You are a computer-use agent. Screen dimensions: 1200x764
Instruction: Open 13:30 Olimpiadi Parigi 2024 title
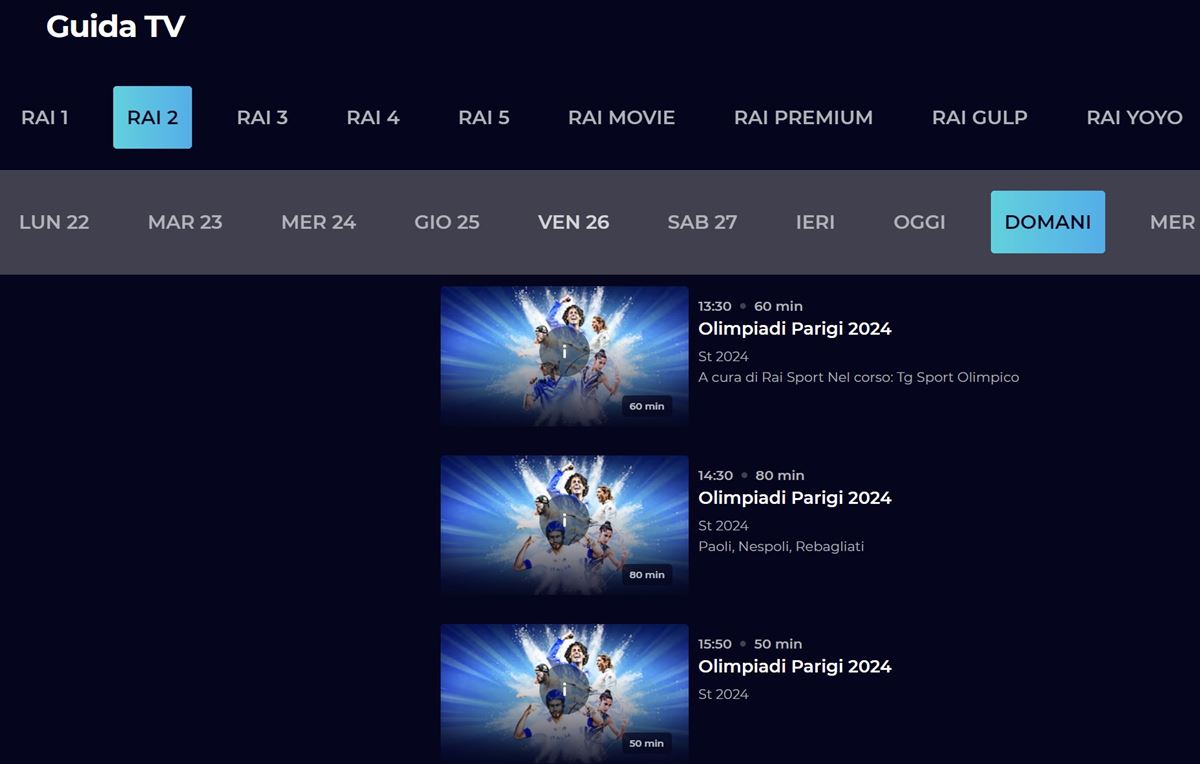coord(794,328)
